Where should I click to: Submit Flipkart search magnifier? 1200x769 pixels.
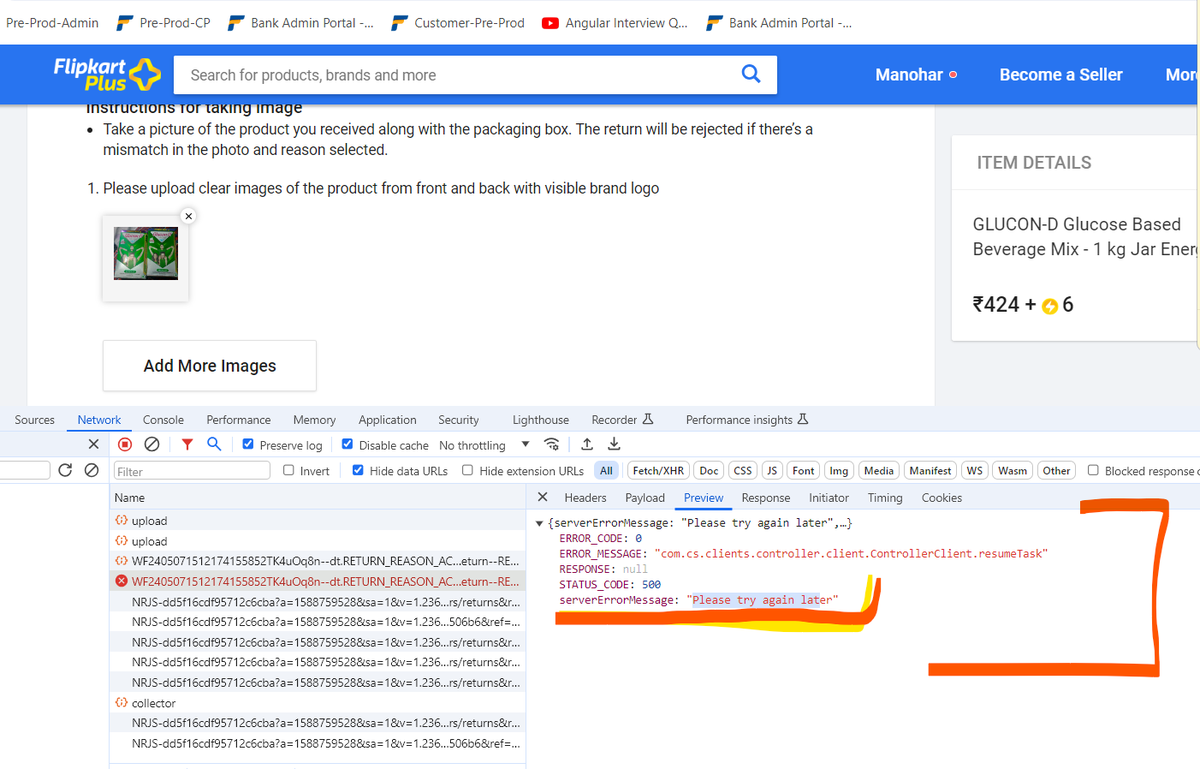point(751,74)
